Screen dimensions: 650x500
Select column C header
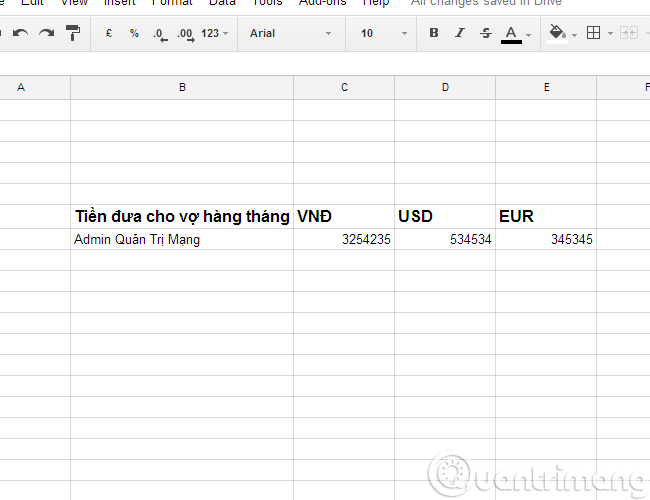pyautogui.click(x=344, y=87)
